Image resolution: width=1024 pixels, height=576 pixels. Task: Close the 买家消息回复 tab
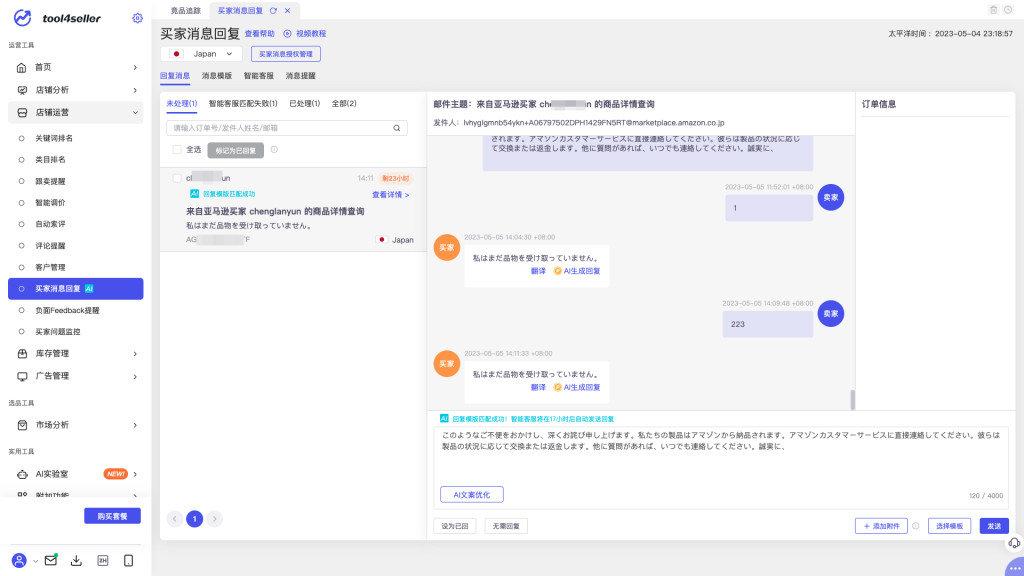[287, 10]
